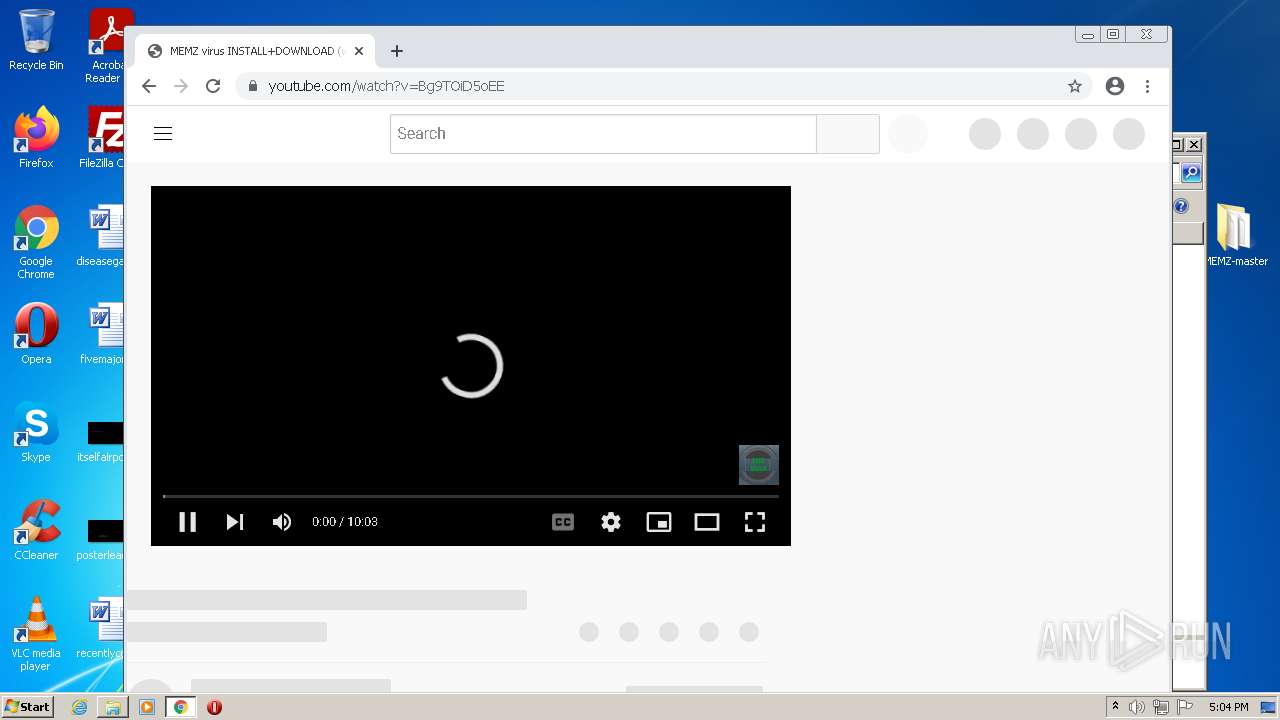Open media player taskbar icon
The height and width of the screenshot is (720, 1280).
click(x=147, y=707)
